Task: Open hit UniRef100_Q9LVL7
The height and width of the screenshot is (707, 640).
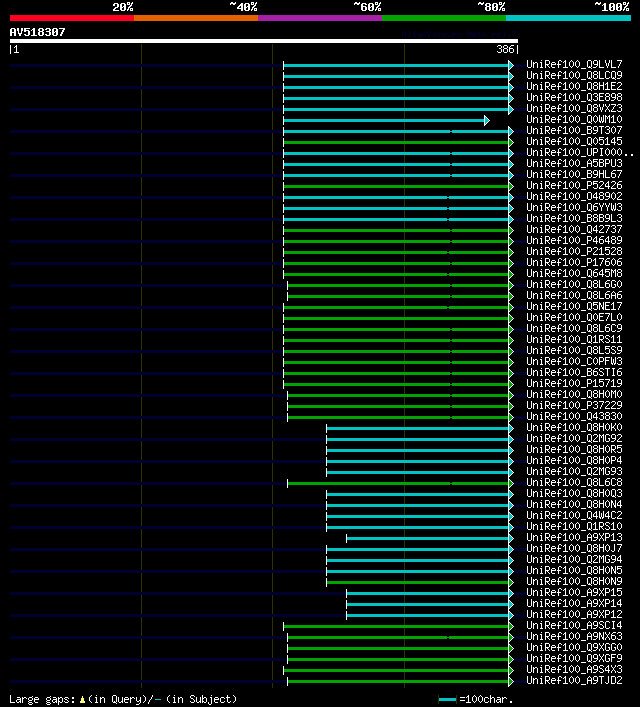Action: point(574,64)
